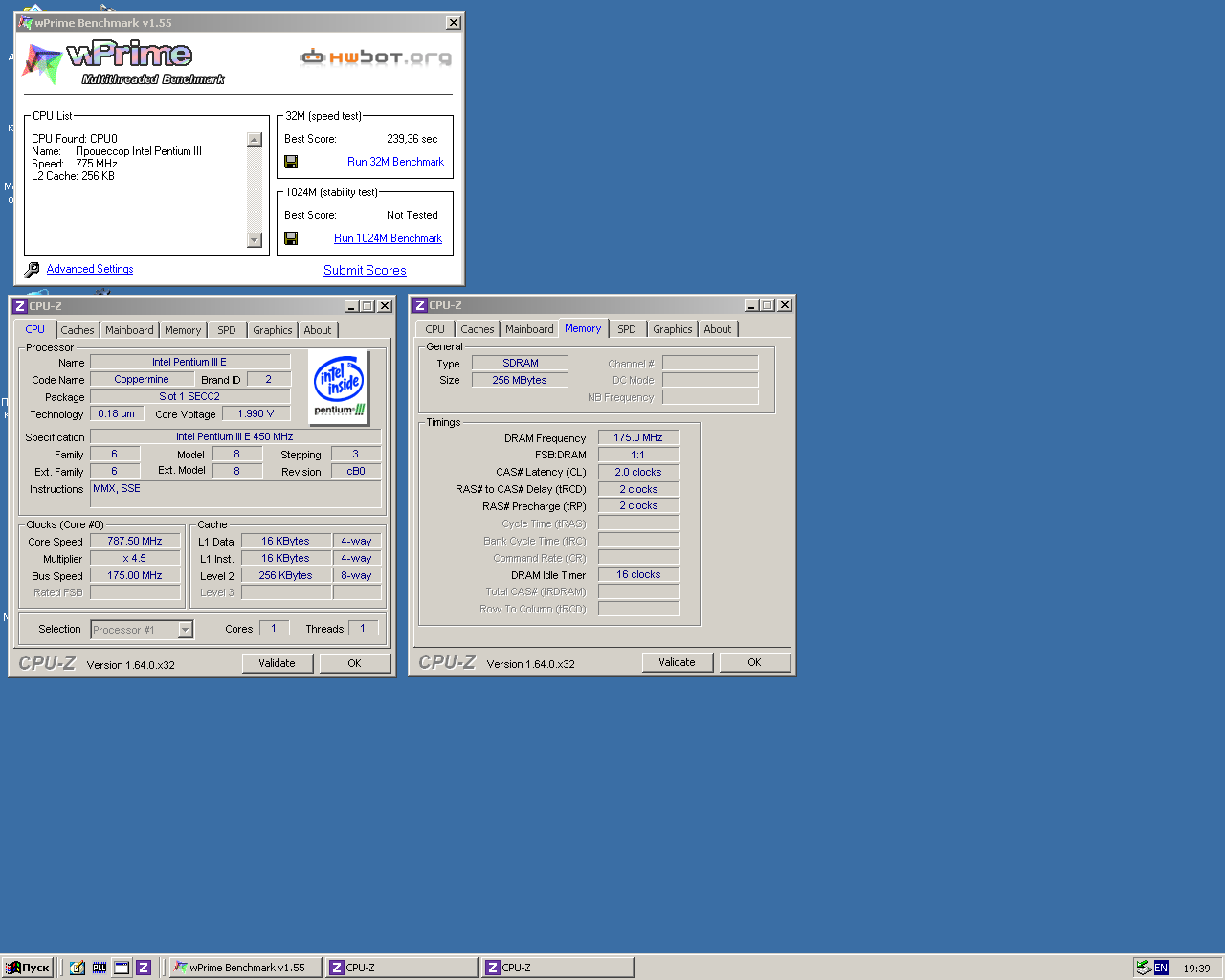Switch to the second CPU-Z taskbar button
Screen dimensions: 1225x980
point(557,968)
